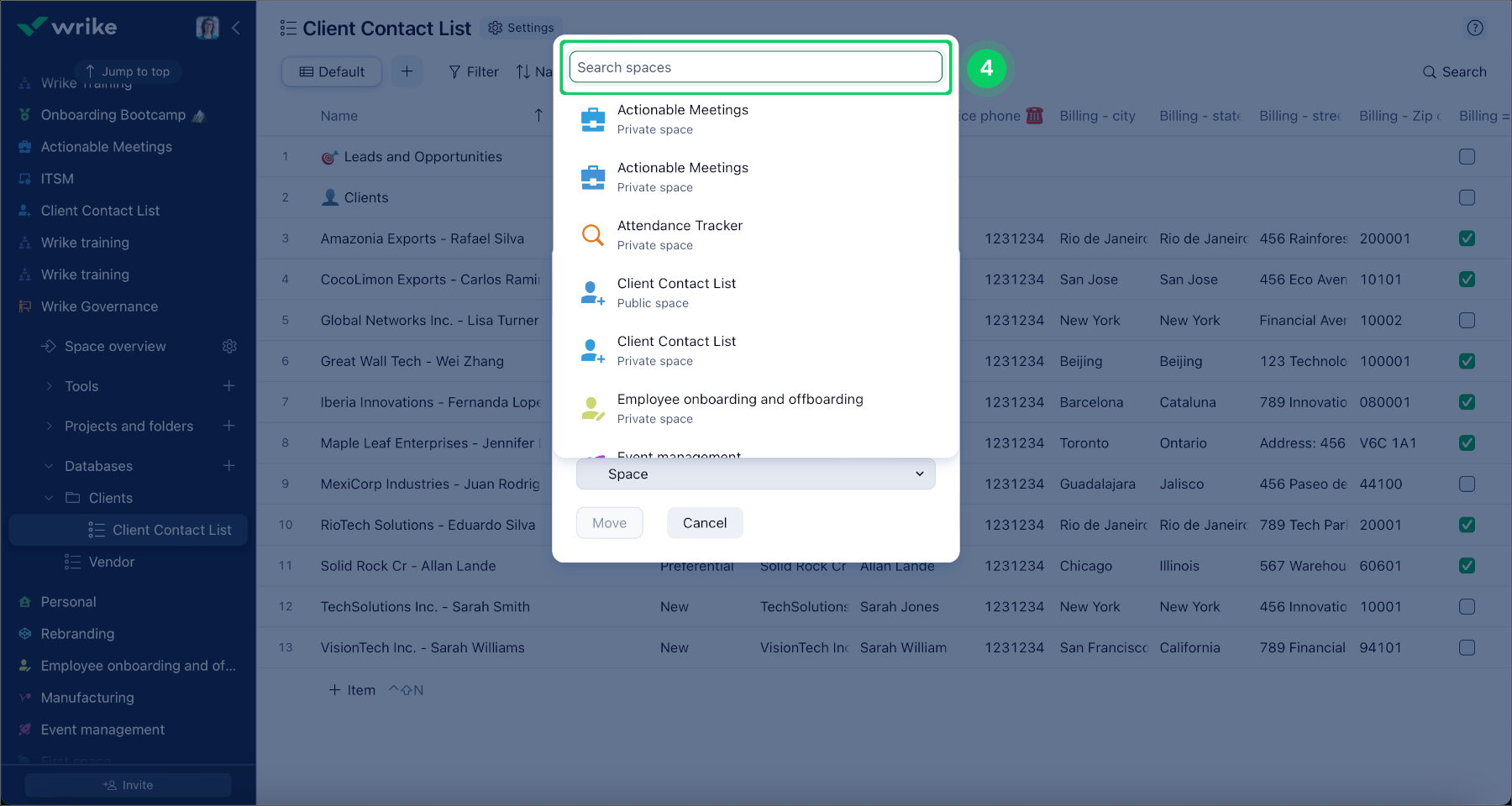
Task: Click the Wrike logo
Action: point(67,26)
